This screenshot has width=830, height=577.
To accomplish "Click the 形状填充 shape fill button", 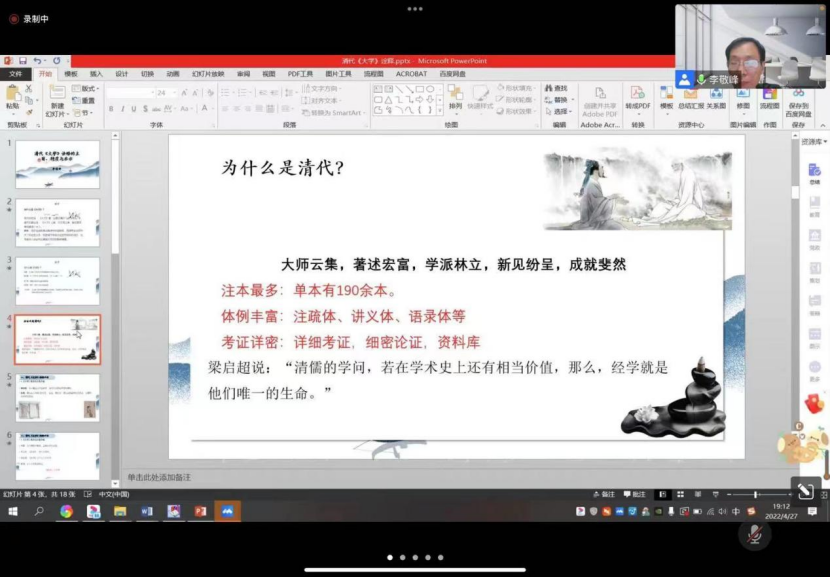I will point(515,88).
